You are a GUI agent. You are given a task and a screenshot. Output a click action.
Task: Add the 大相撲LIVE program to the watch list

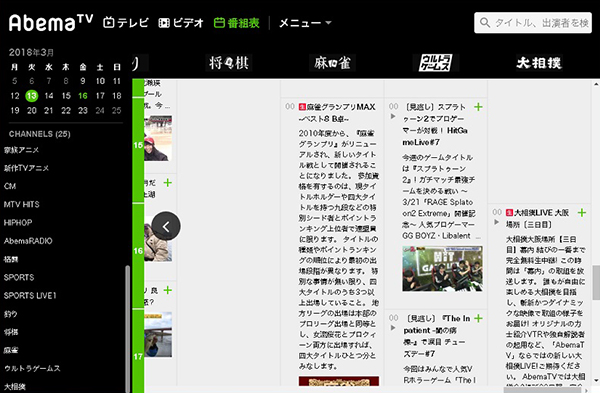click(x=582, y=212)
